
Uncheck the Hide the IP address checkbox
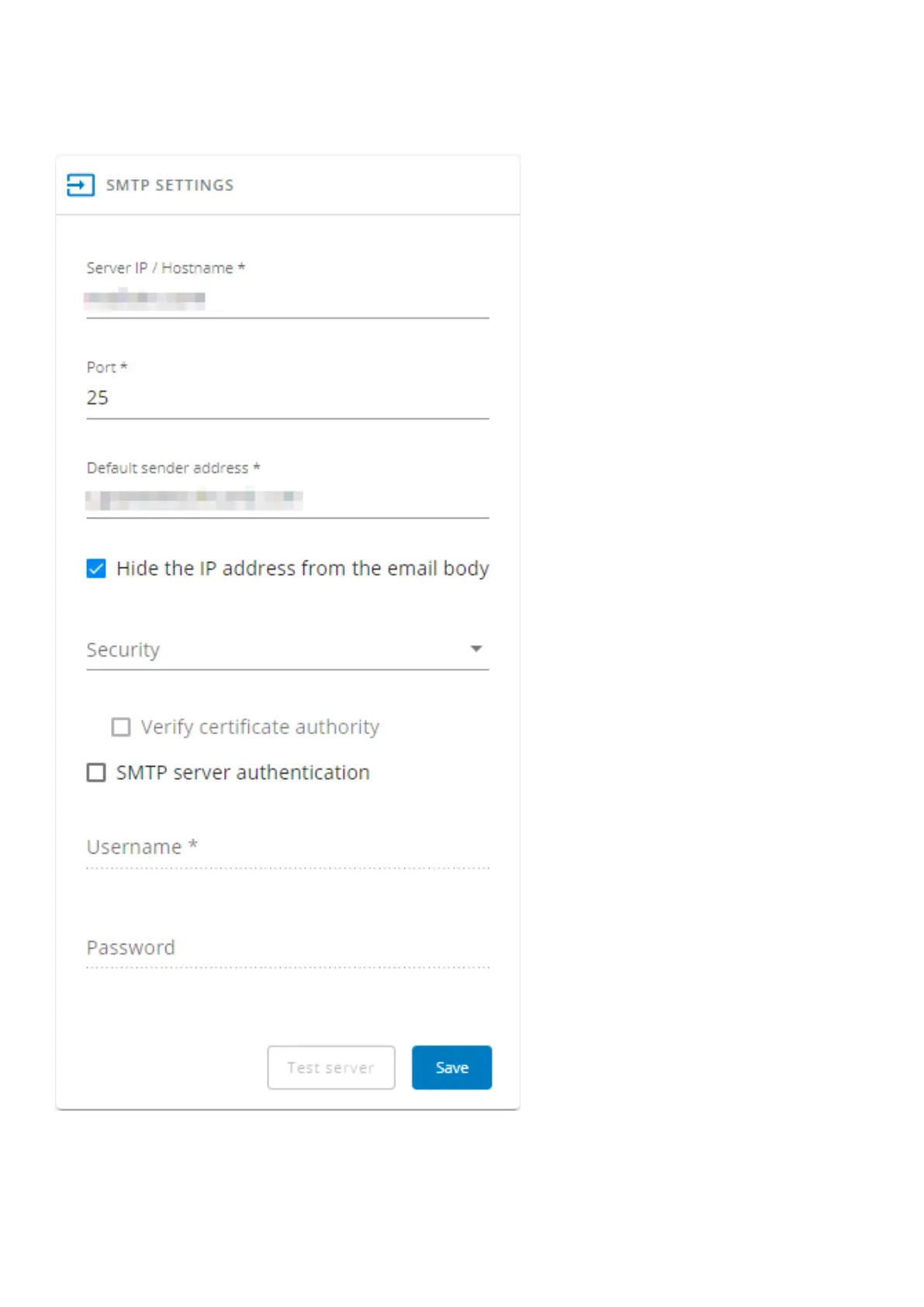96,569
